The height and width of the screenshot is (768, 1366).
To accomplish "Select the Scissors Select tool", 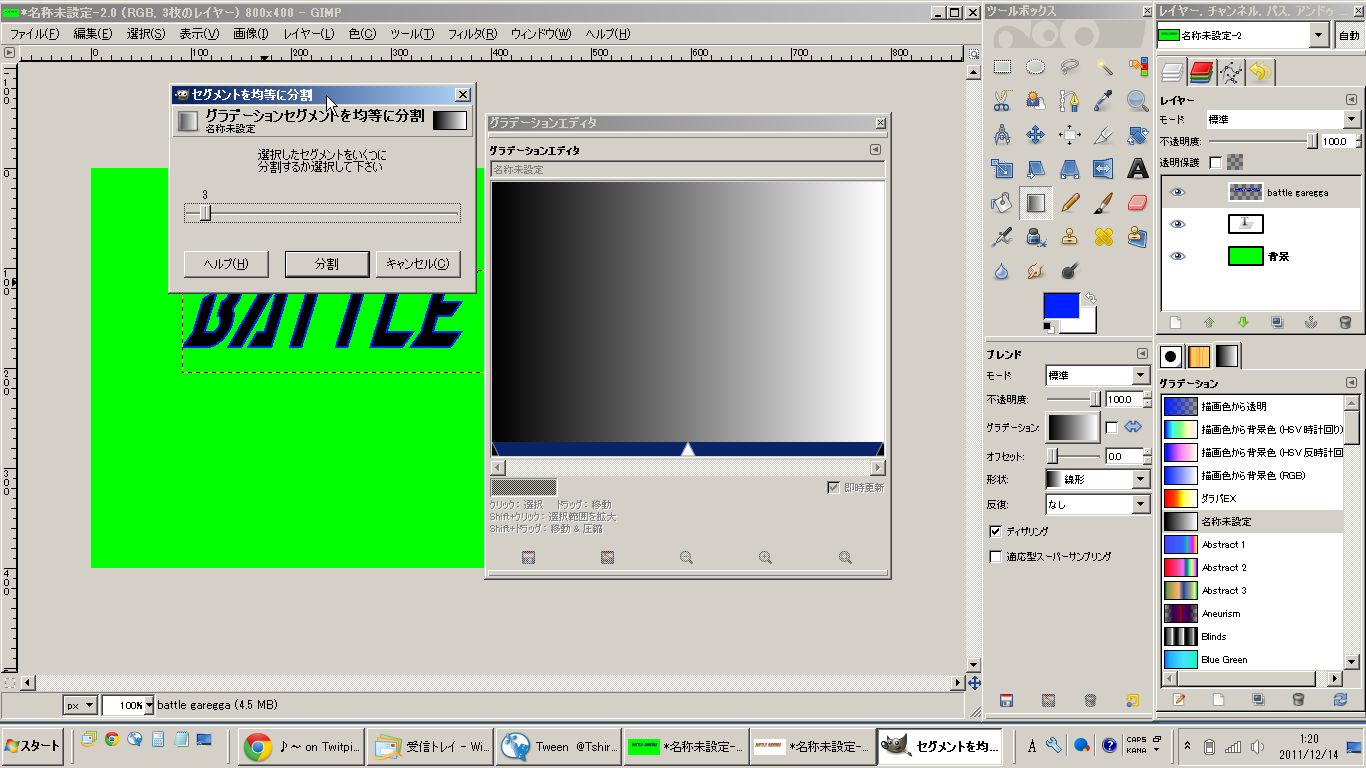I will point(1002,101).
